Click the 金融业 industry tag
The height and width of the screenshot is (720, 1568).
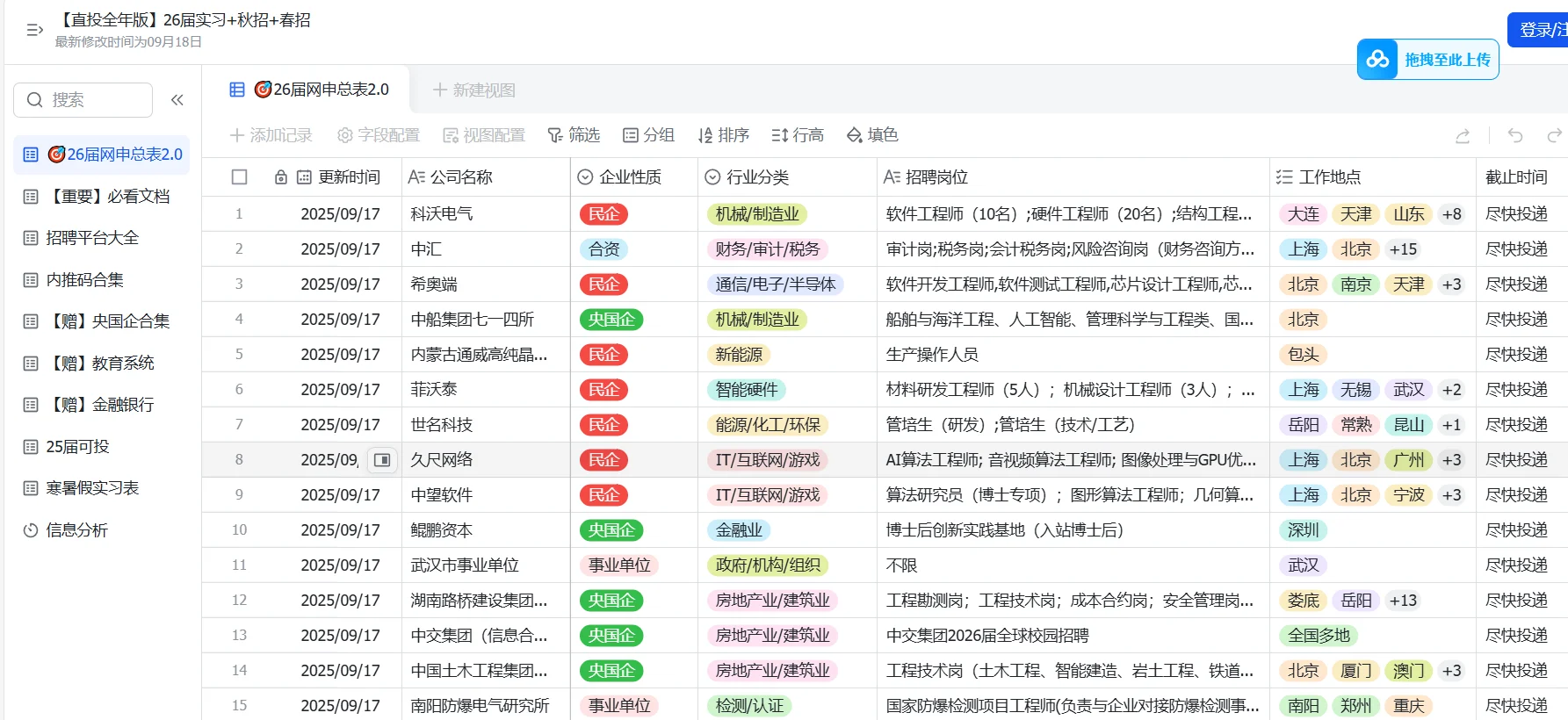(x=739, y=530)
